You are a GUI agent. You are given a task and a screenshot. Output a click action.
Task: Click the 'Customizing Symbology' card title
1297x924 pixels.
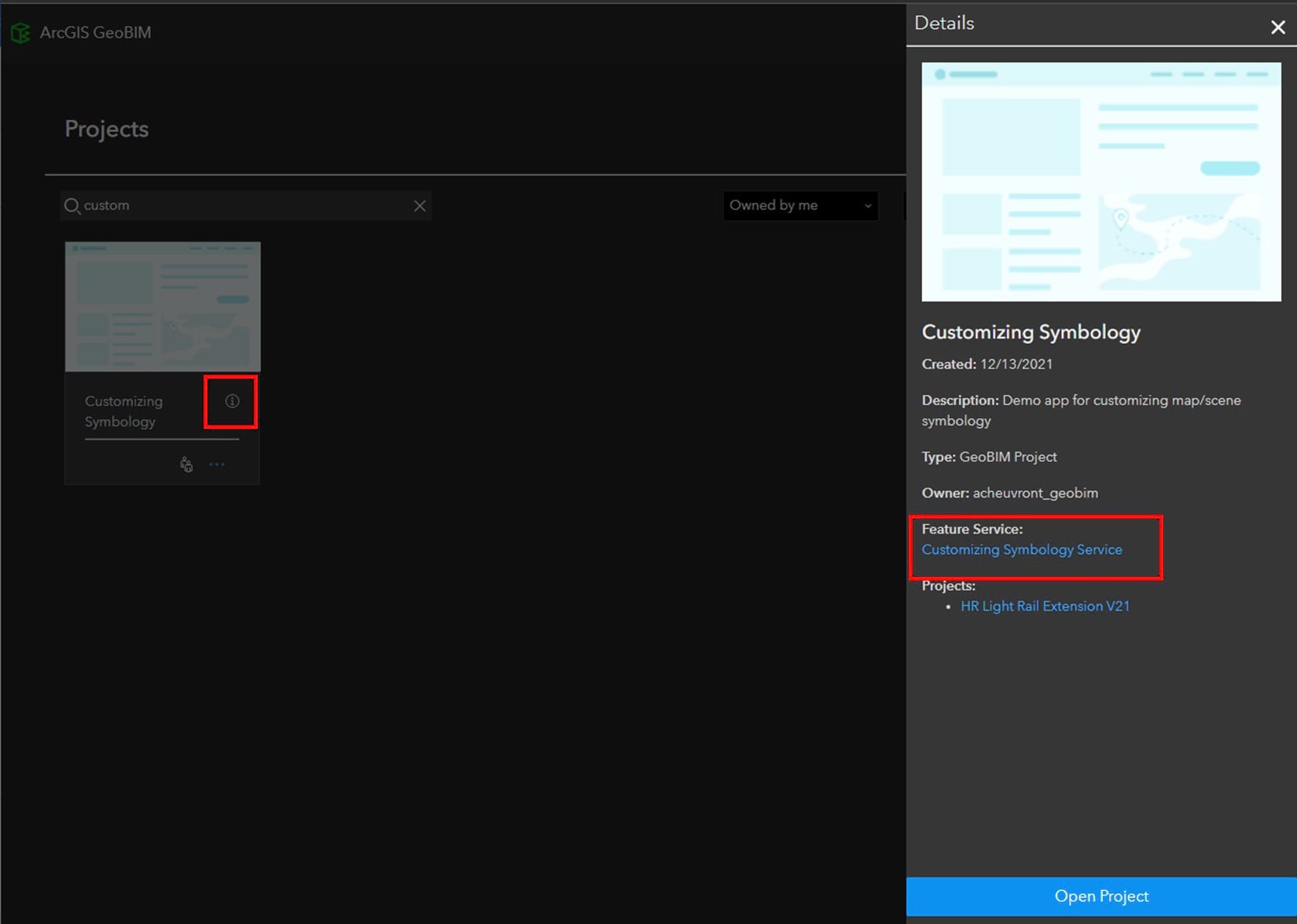tap(124, 412)
